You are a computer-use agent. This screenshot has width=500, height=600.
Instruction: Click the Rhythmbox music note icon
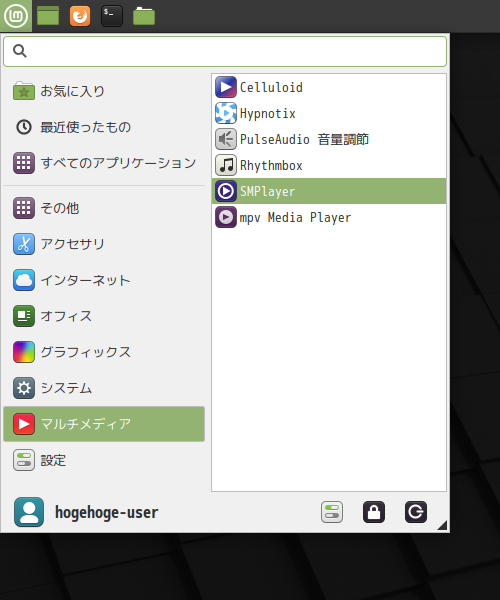click(x=226, y=165)
